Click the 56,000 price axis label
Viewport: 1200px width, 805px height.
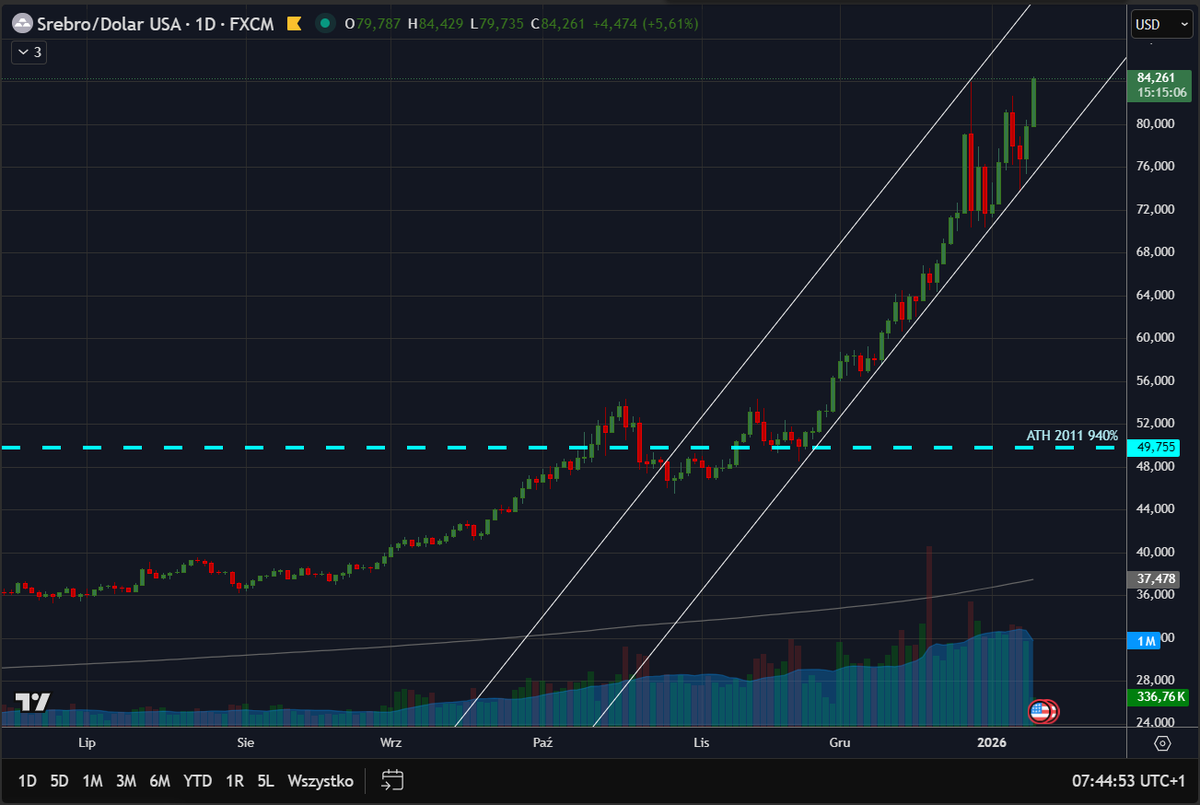pos(1153,380)
